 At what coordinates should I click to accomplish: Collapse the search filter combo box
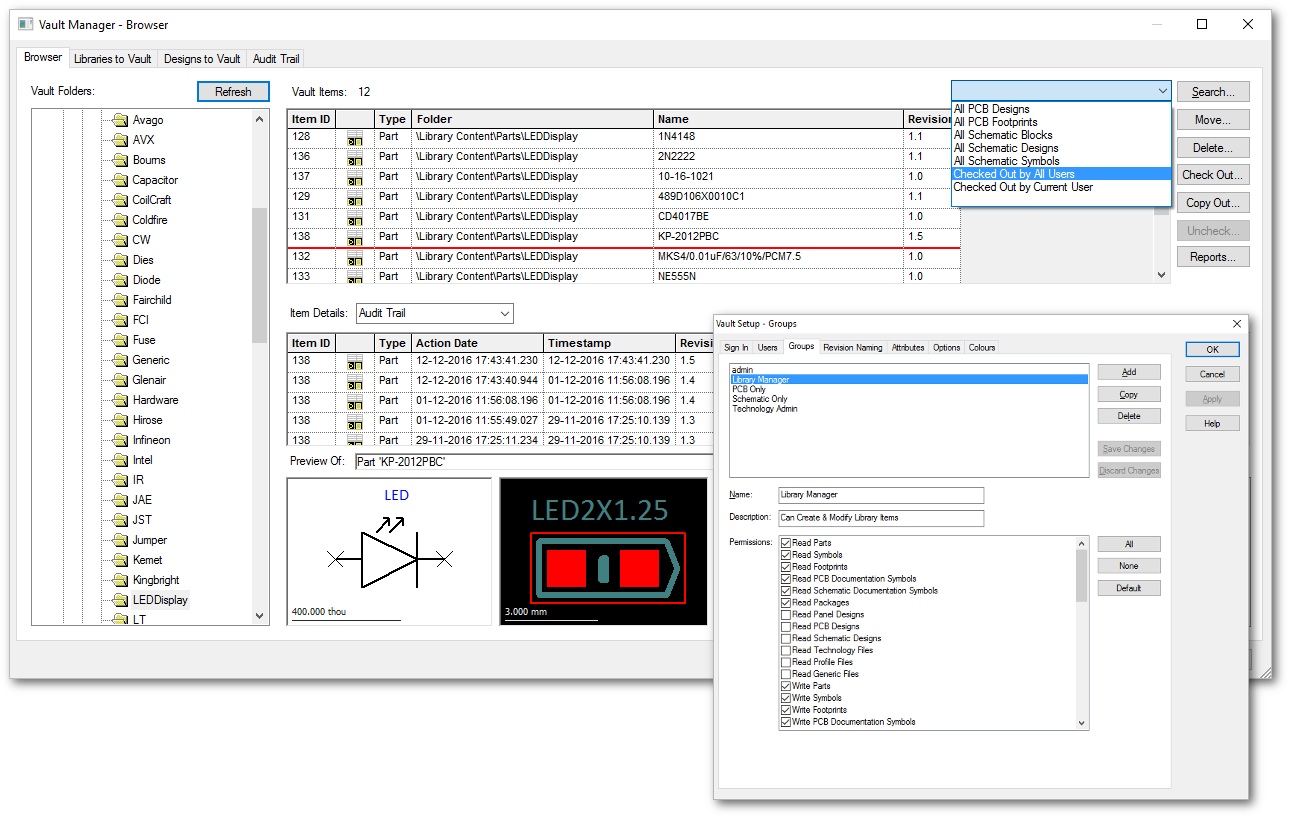coord(1162,91)
